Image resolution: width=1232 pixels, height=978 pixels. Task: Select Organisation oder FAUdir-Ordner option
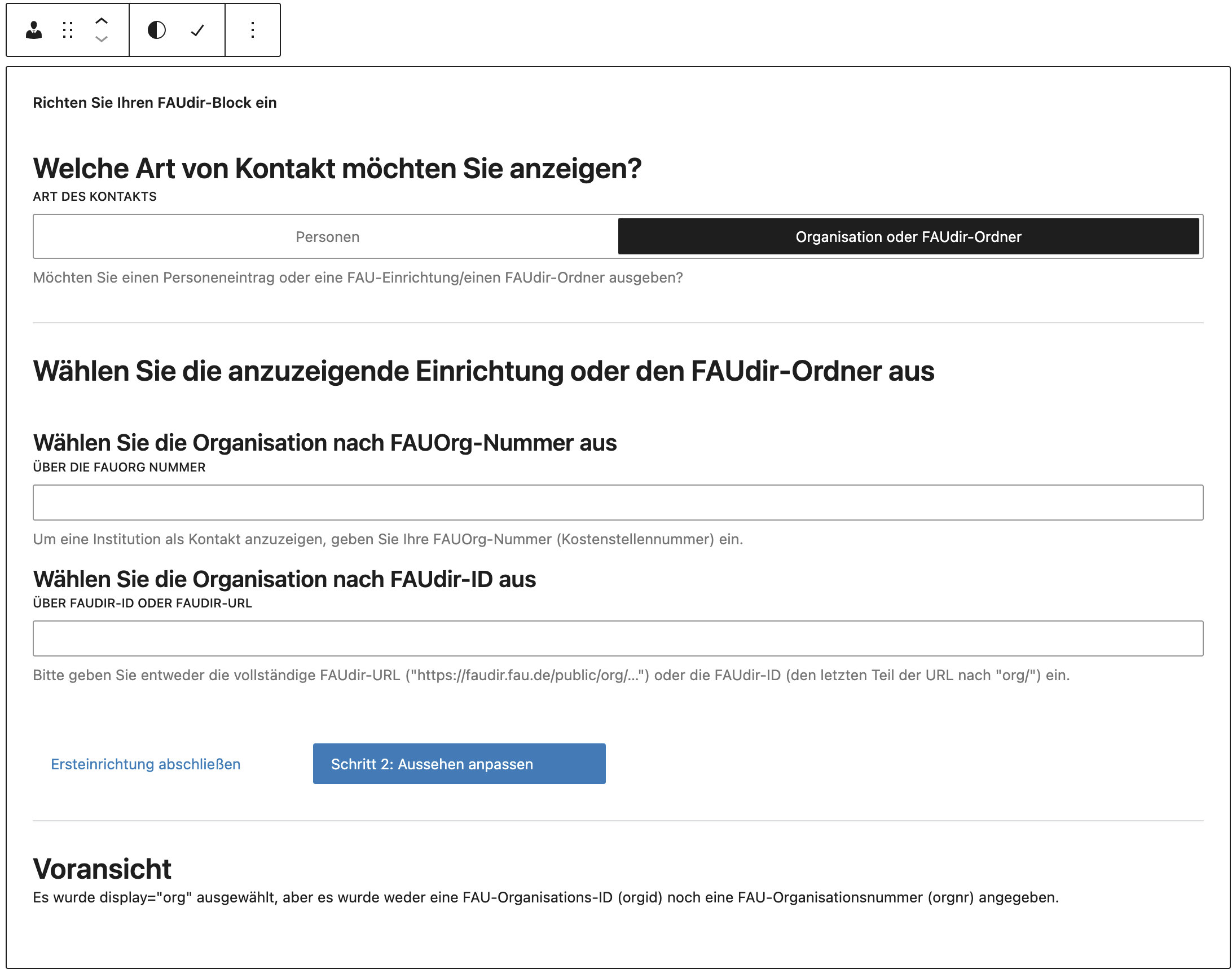tap(908, 236)
